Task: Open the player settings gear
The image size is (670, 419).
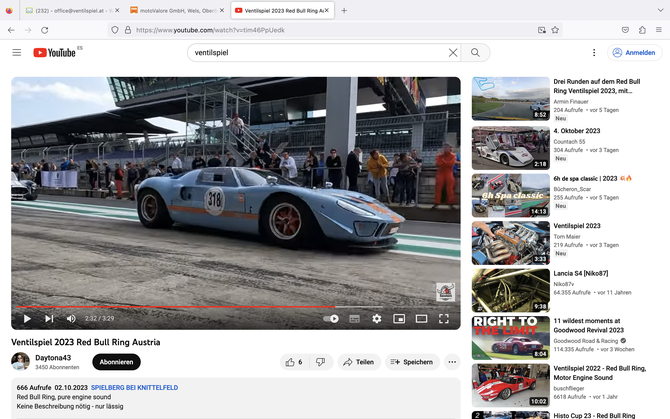Action: click(x=376, y=319)
